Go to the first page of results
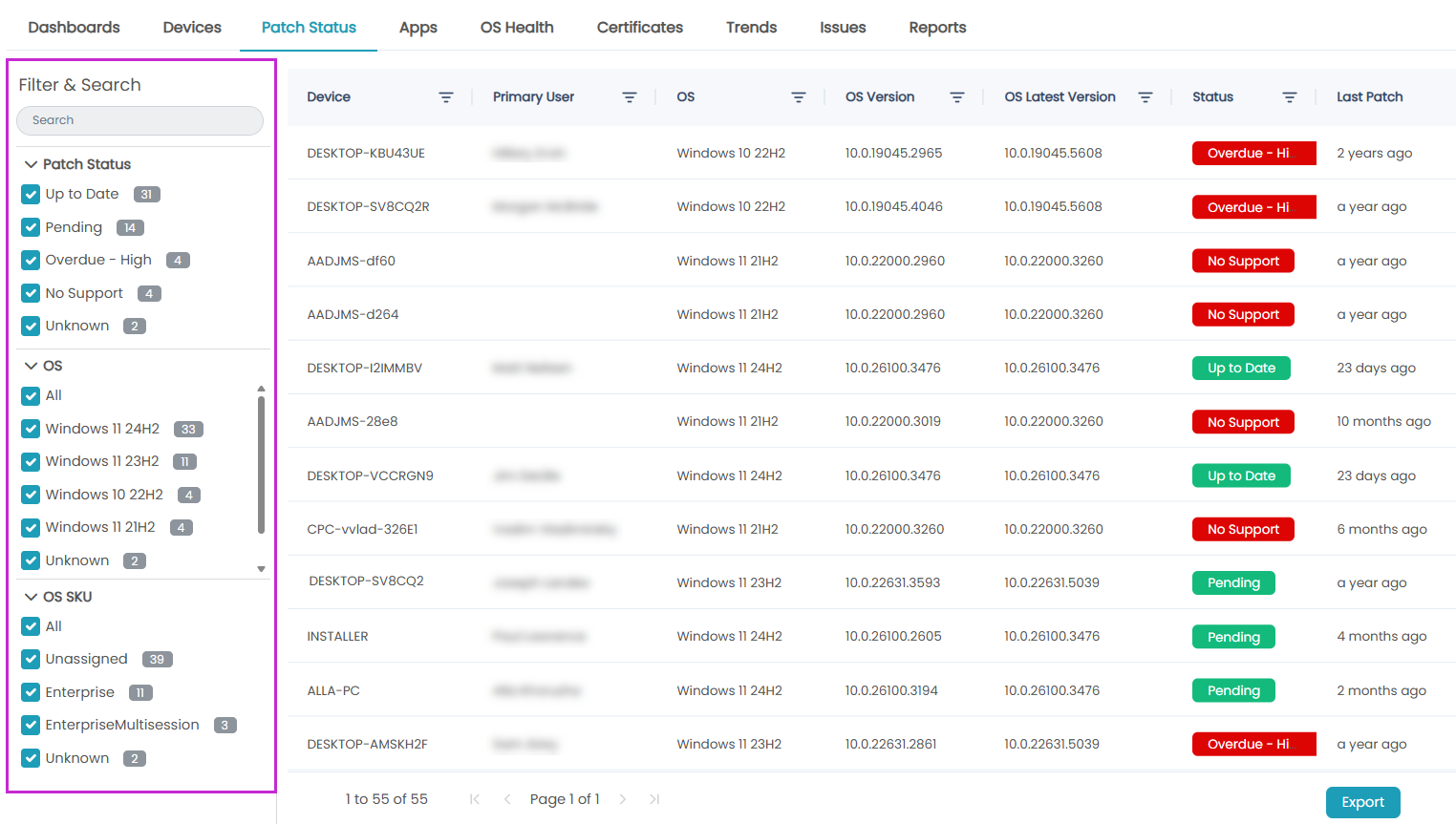The height and width of the screenshot is (824, 1456). click(x=474, y=799)
